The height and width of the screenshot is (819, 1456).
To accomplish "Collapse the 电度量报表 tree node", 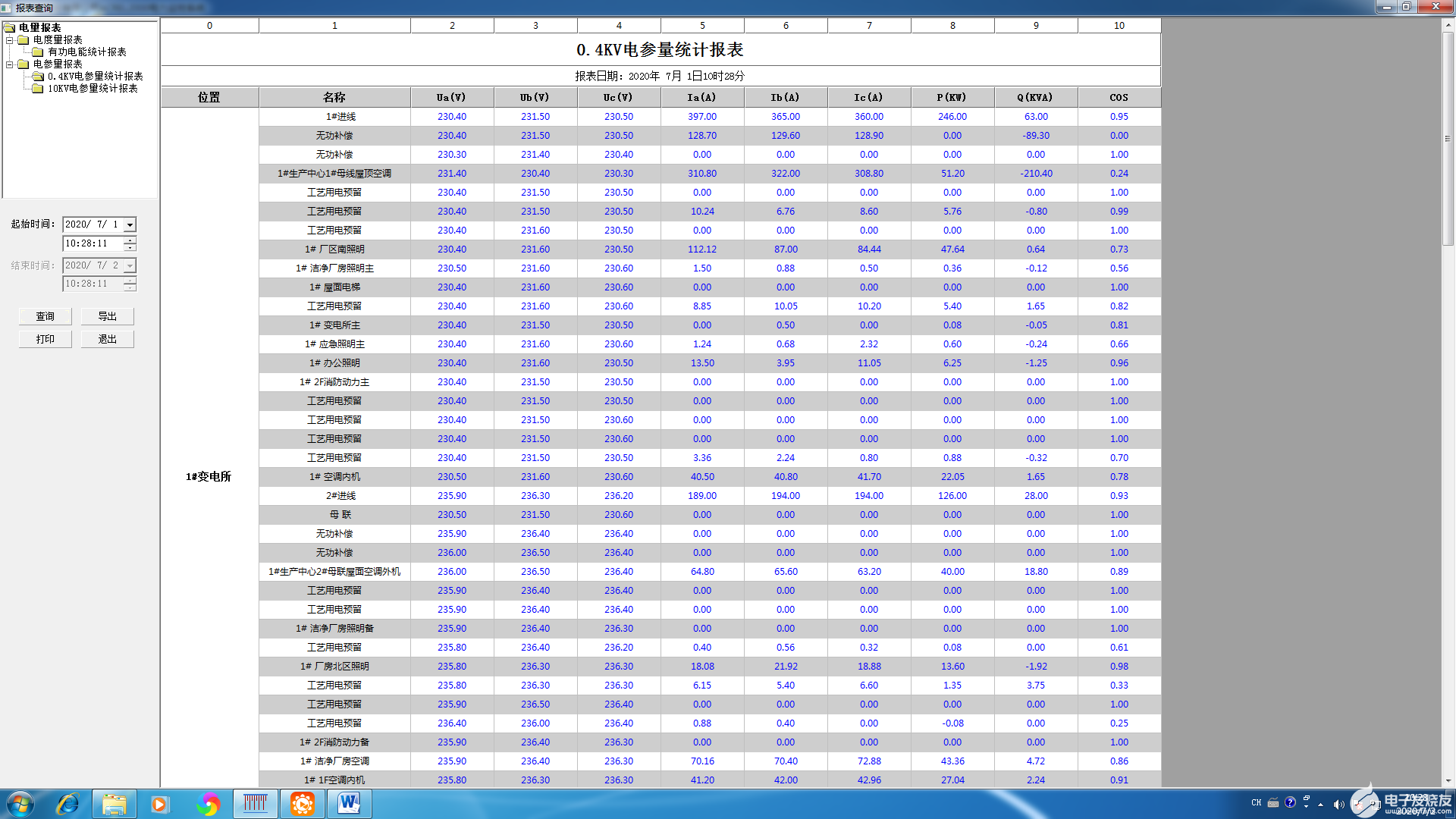I will pyautogui.click(x=10, y=40).
